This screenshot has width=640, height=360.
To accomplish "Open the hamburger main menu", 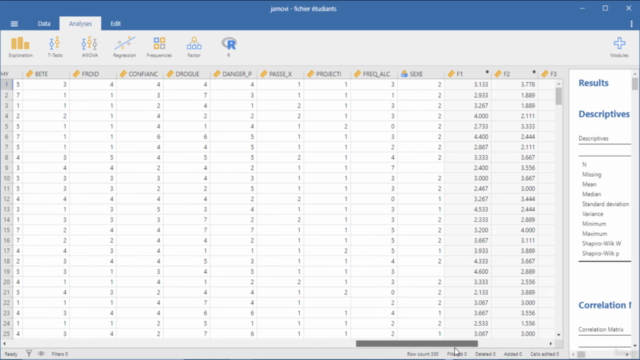I will [14, 24].
